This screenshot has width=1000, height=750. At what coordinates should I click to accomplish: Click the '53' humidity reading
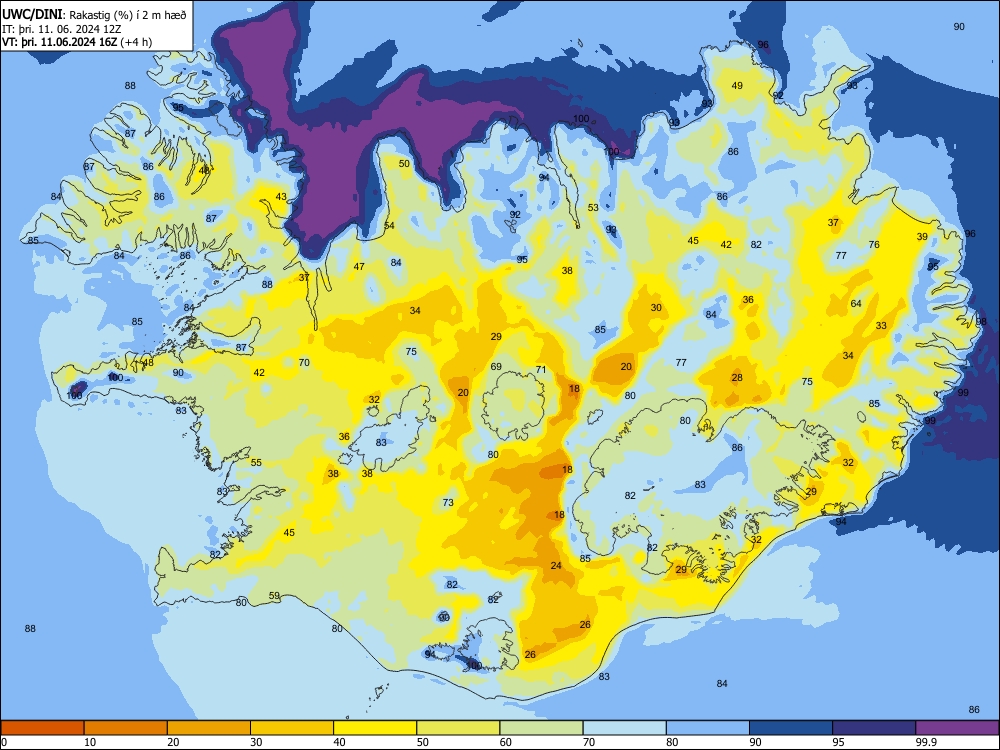[x=593, y=207]
